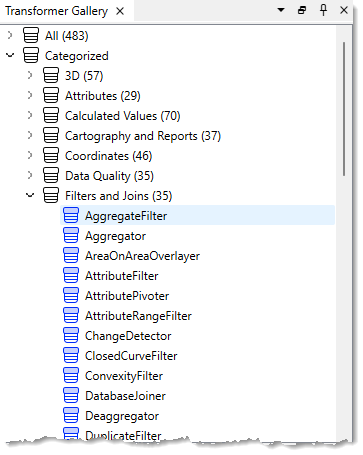
Task: Click the Categorized folder icon
Action: 31,55
